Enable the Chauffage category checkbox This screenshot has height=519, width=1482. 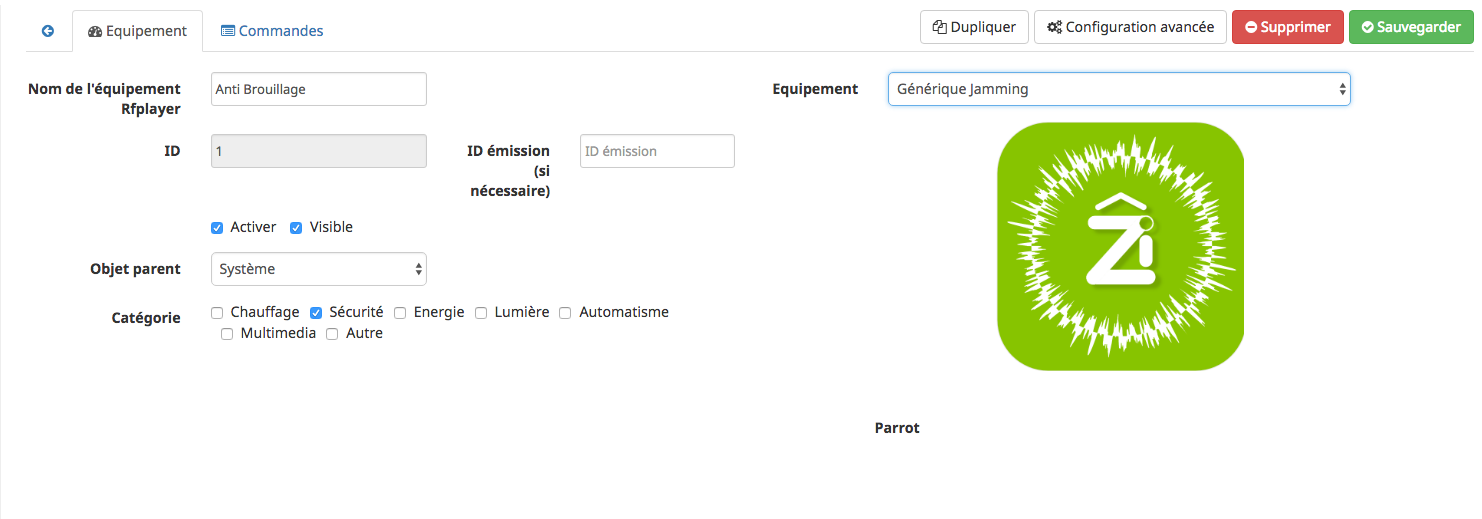(x=217, y=313)
